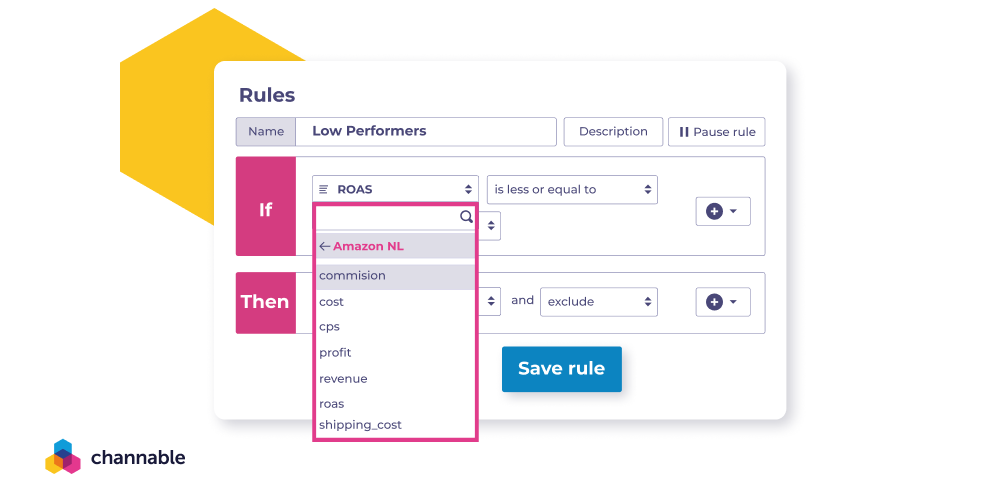Pick revenue from the field list
Viewport: 1000px width, 500px height.
[395, 379]
